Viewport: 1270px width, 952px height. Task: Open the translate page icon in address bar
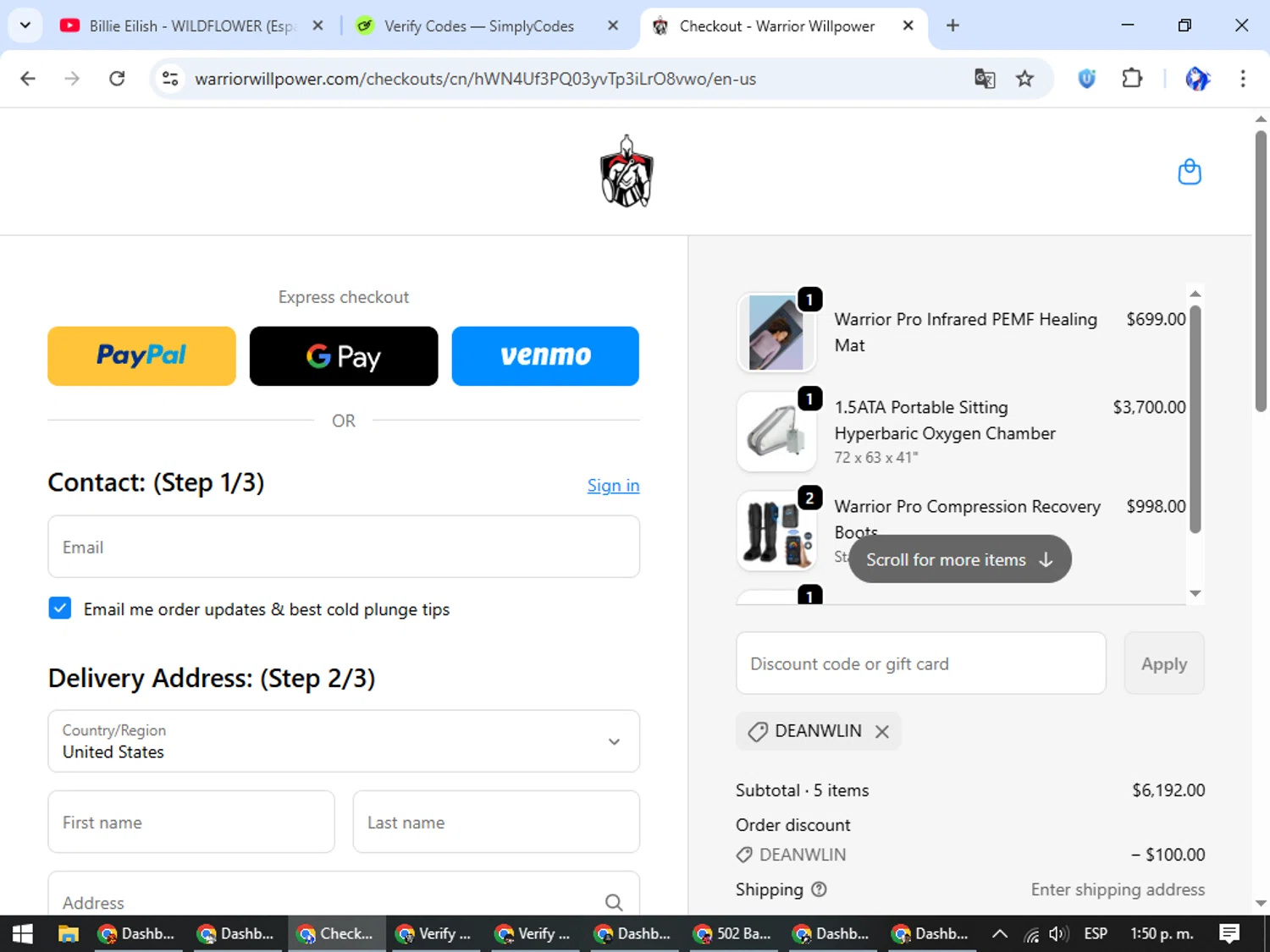click(985, 79)
